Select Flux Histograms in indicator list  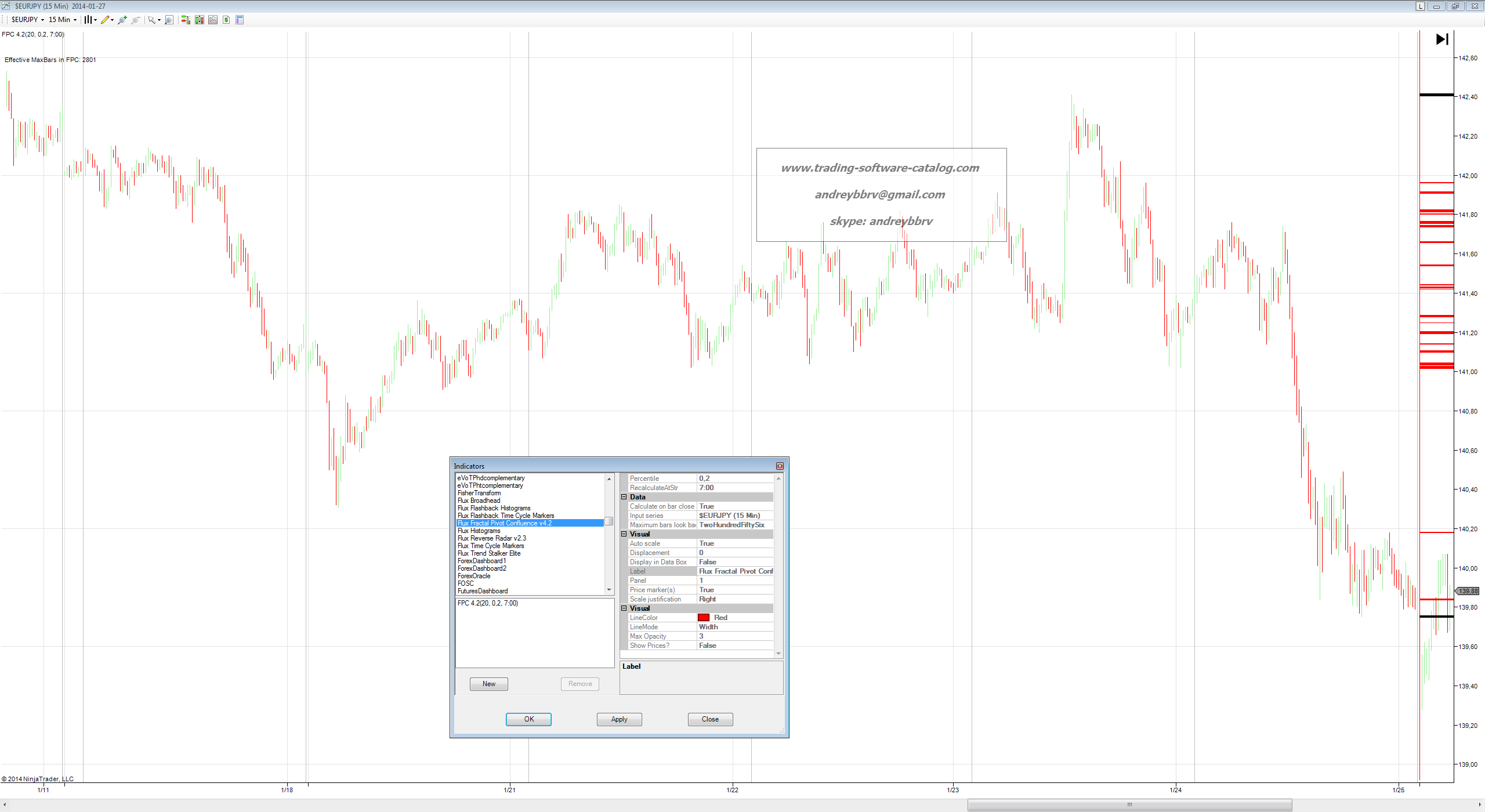(479, 531)
